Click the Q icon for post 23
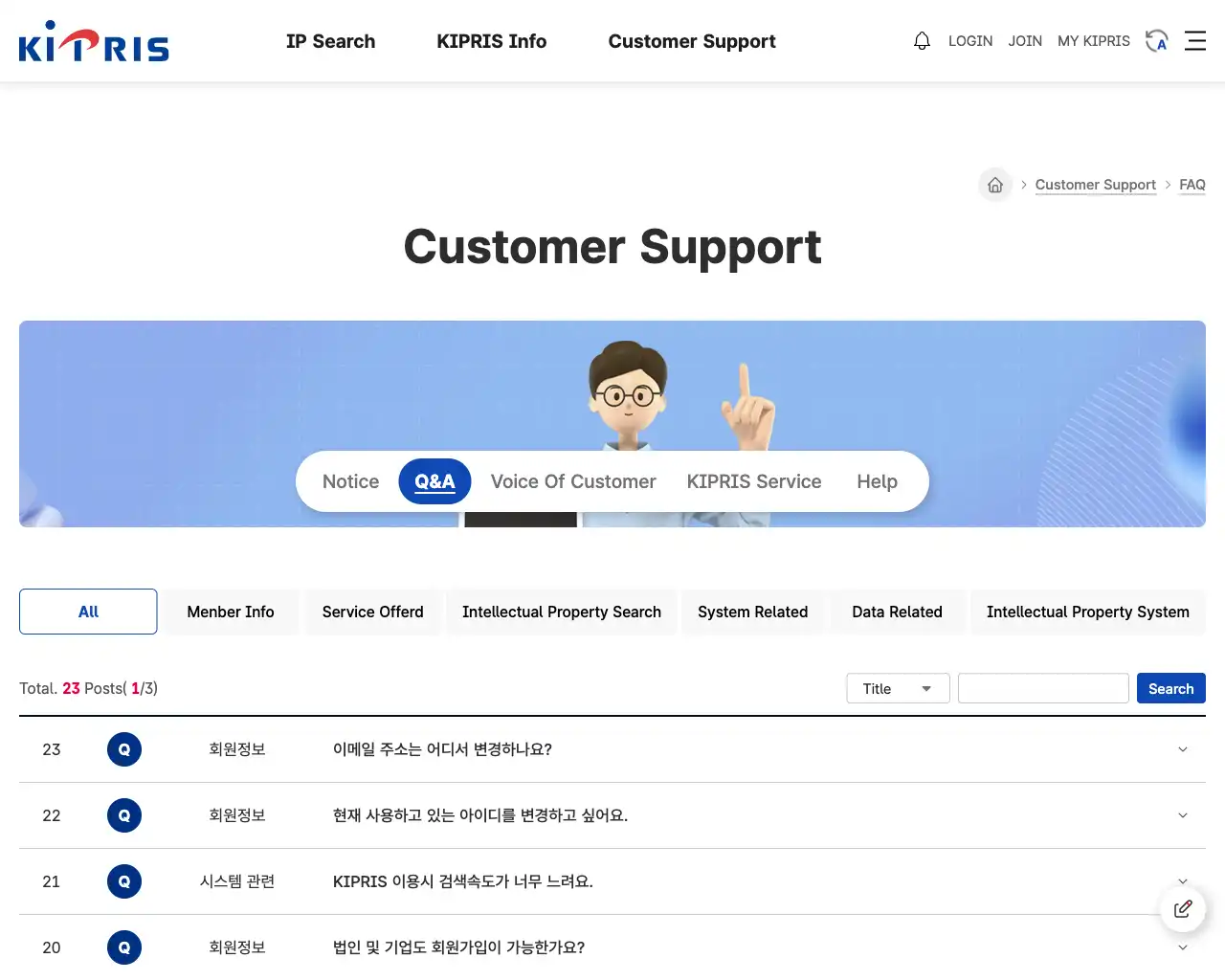1225x980 pixels. 124,749
